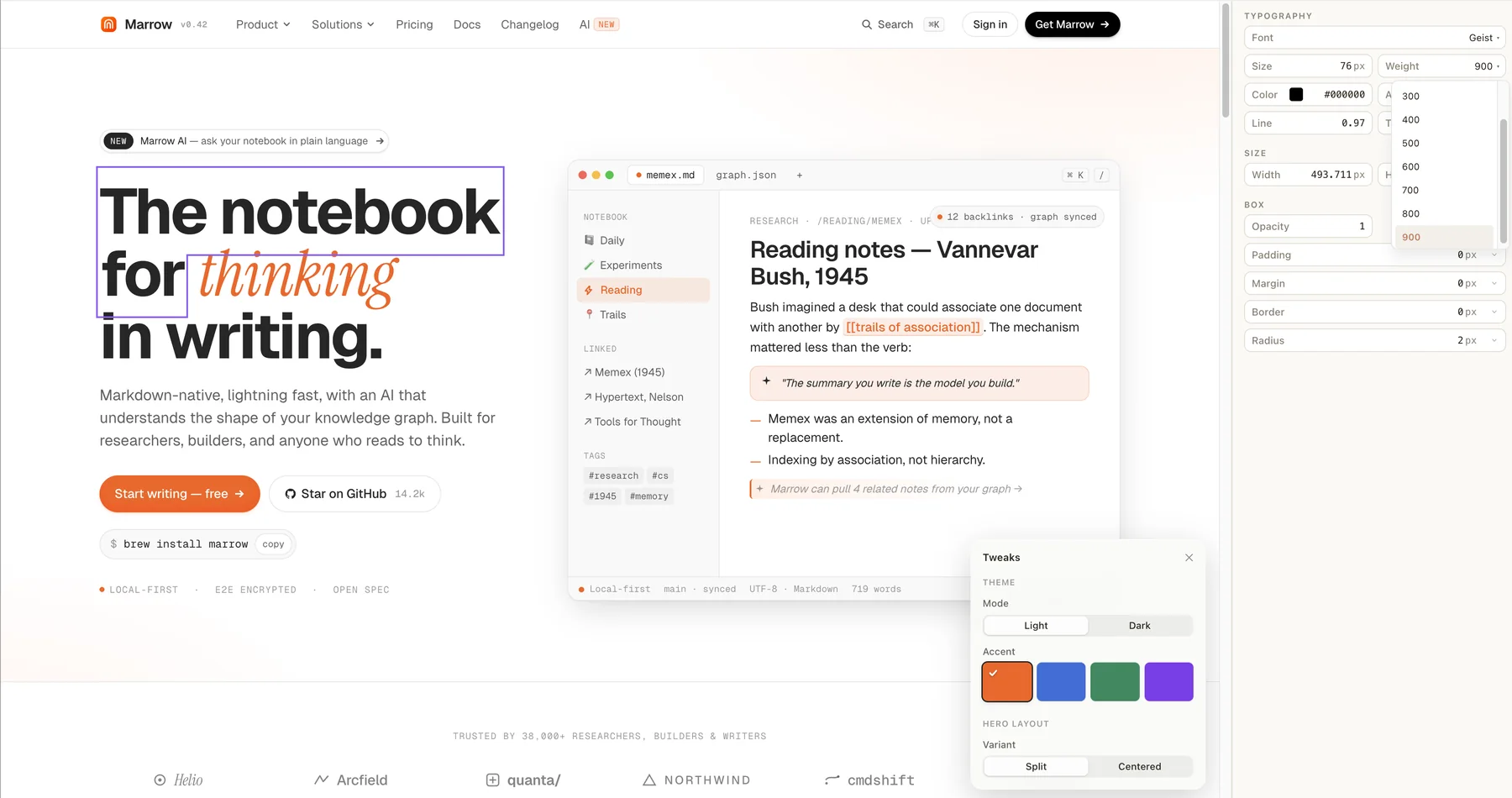Click the quanta/ logo icon
The image size is (1512, 798).
pos(493,780)
